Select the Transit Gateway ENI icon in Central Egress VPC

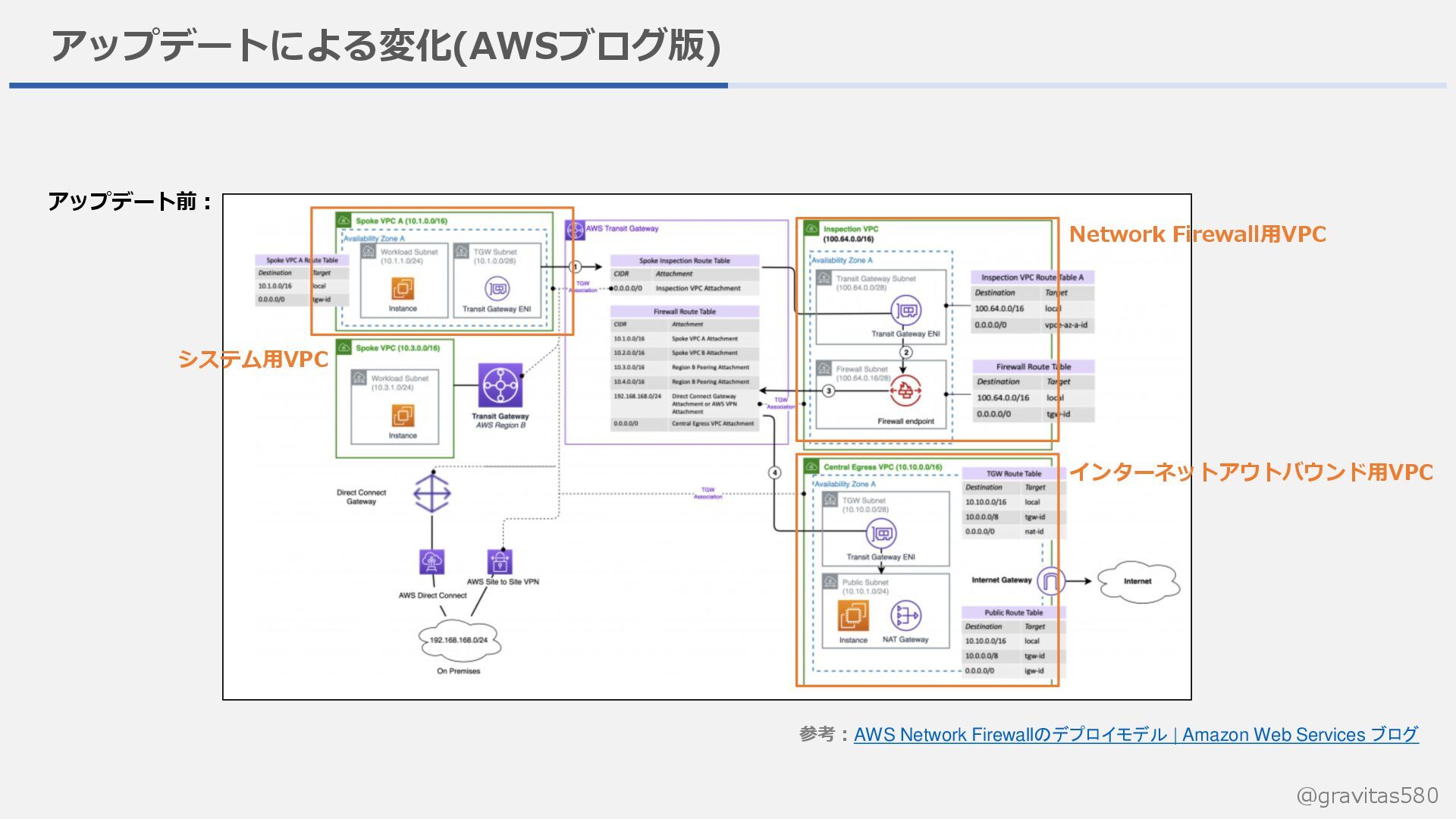click(x=881, y=534)
